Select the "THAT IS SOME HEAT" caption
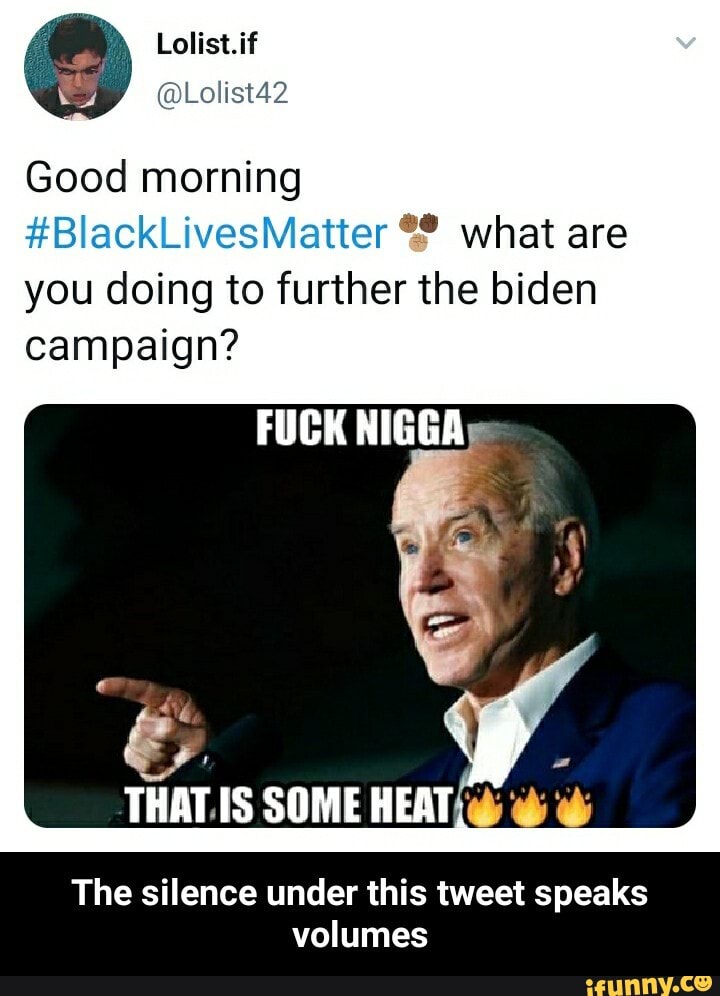Image resolution: width=720 pixels, height=996 pixels. (x=290, y=802)
